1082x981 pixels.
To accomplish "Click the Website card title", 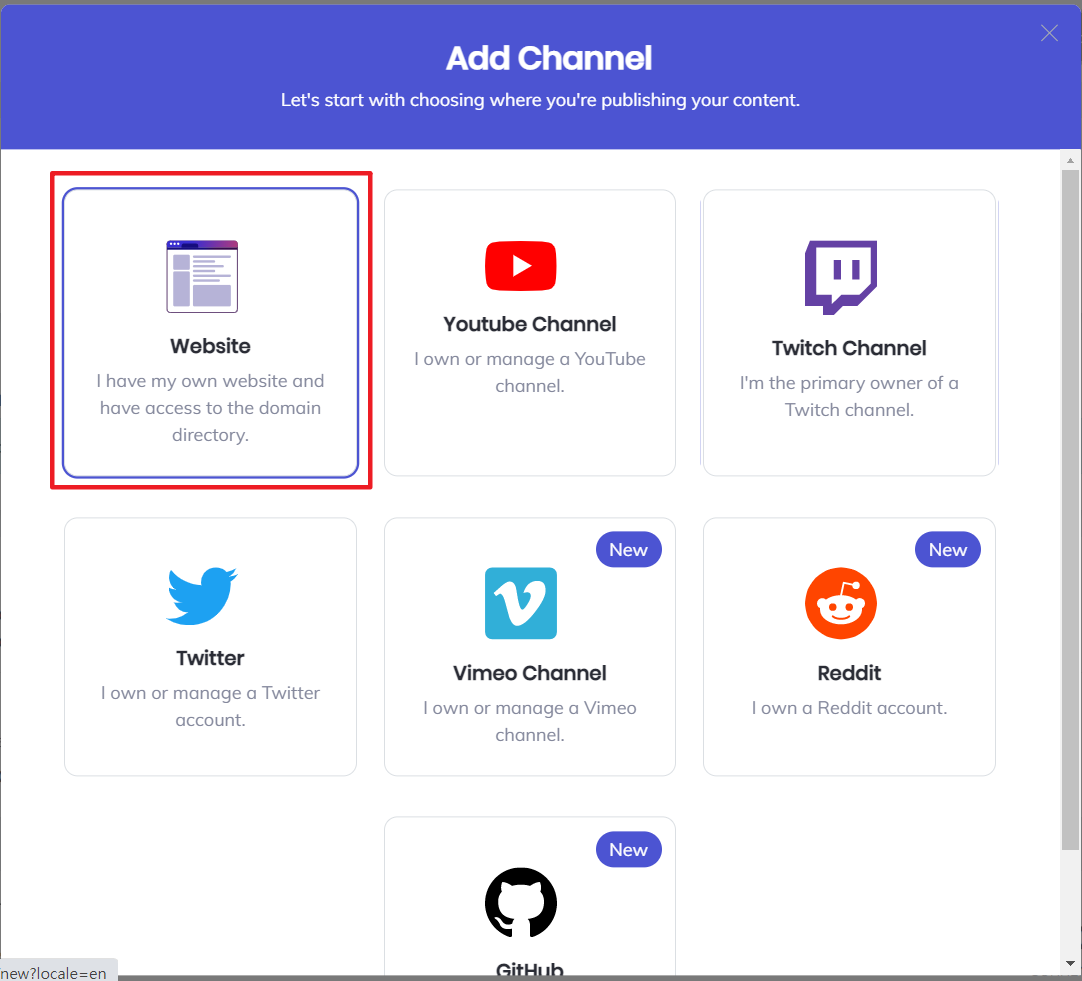I will coord(210,346).
